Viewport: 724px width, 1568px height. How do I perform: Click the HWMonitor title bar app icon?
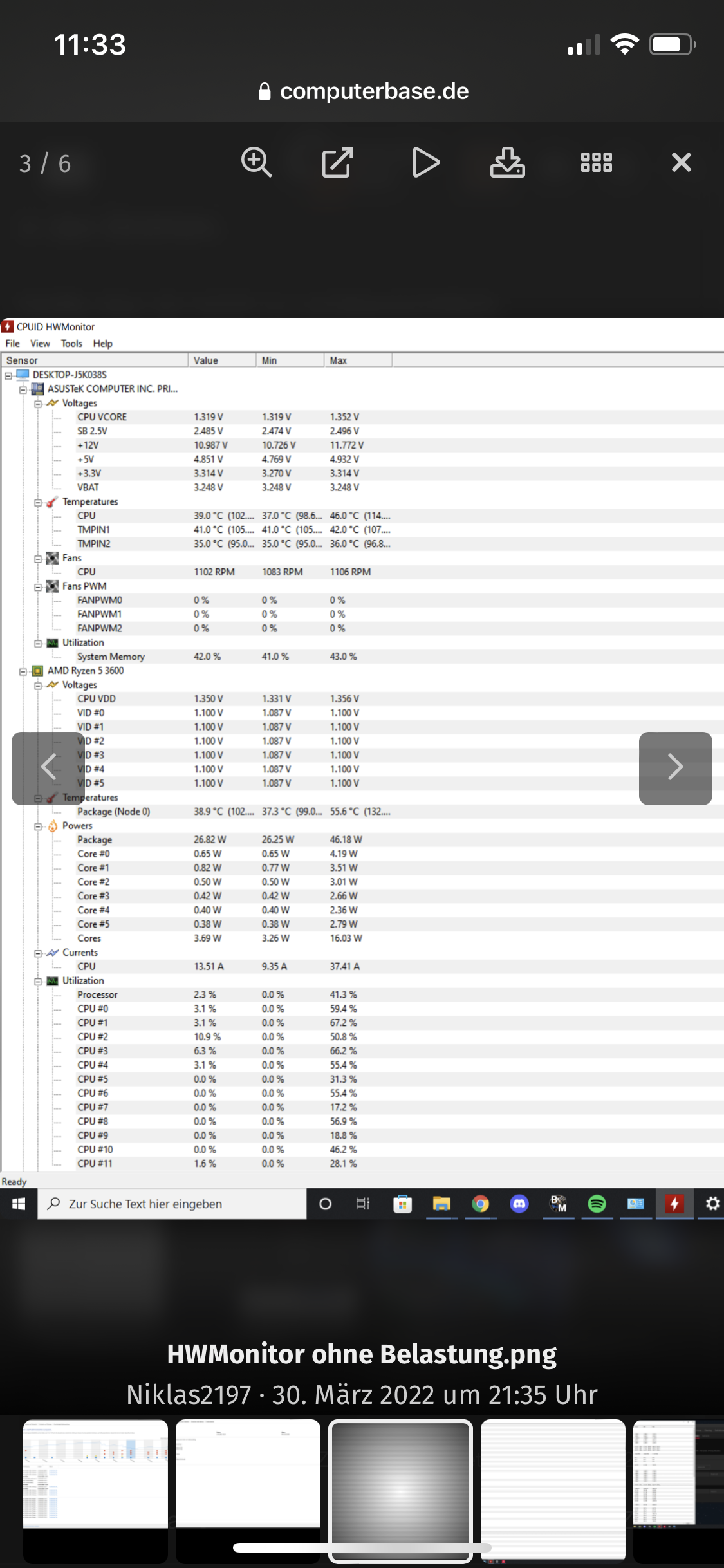[x=8, y=326]
